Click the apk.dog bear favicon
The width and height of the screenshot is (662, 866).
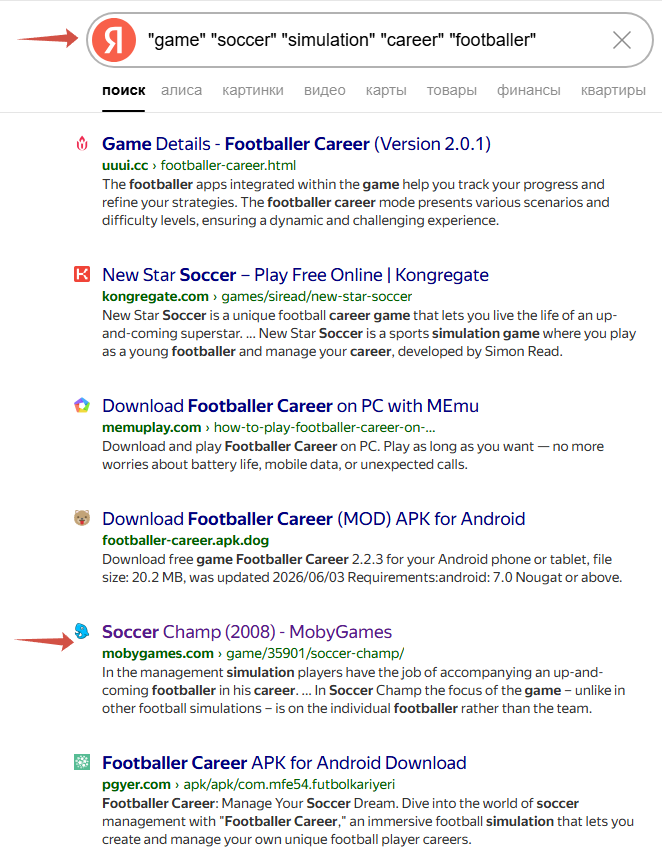[82, 518]
